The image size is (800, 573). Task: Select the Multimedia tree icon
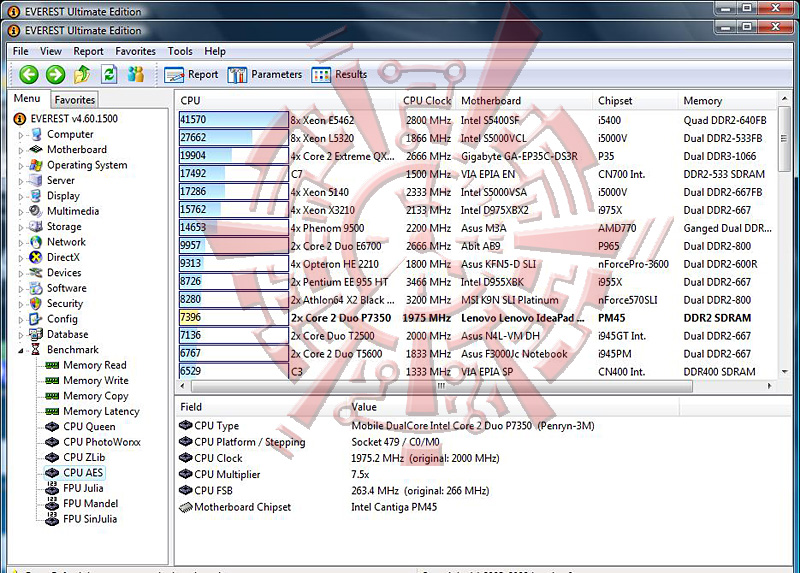36,211
